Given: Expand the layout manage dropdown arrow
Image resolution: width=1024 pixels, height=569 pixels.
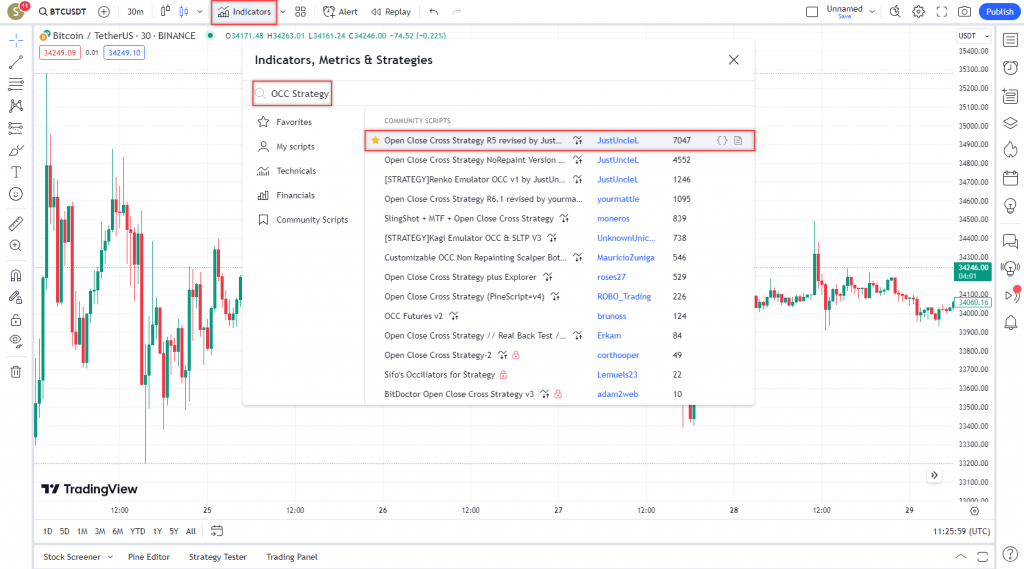Looking at the screenshot, I should pos(872,12).
